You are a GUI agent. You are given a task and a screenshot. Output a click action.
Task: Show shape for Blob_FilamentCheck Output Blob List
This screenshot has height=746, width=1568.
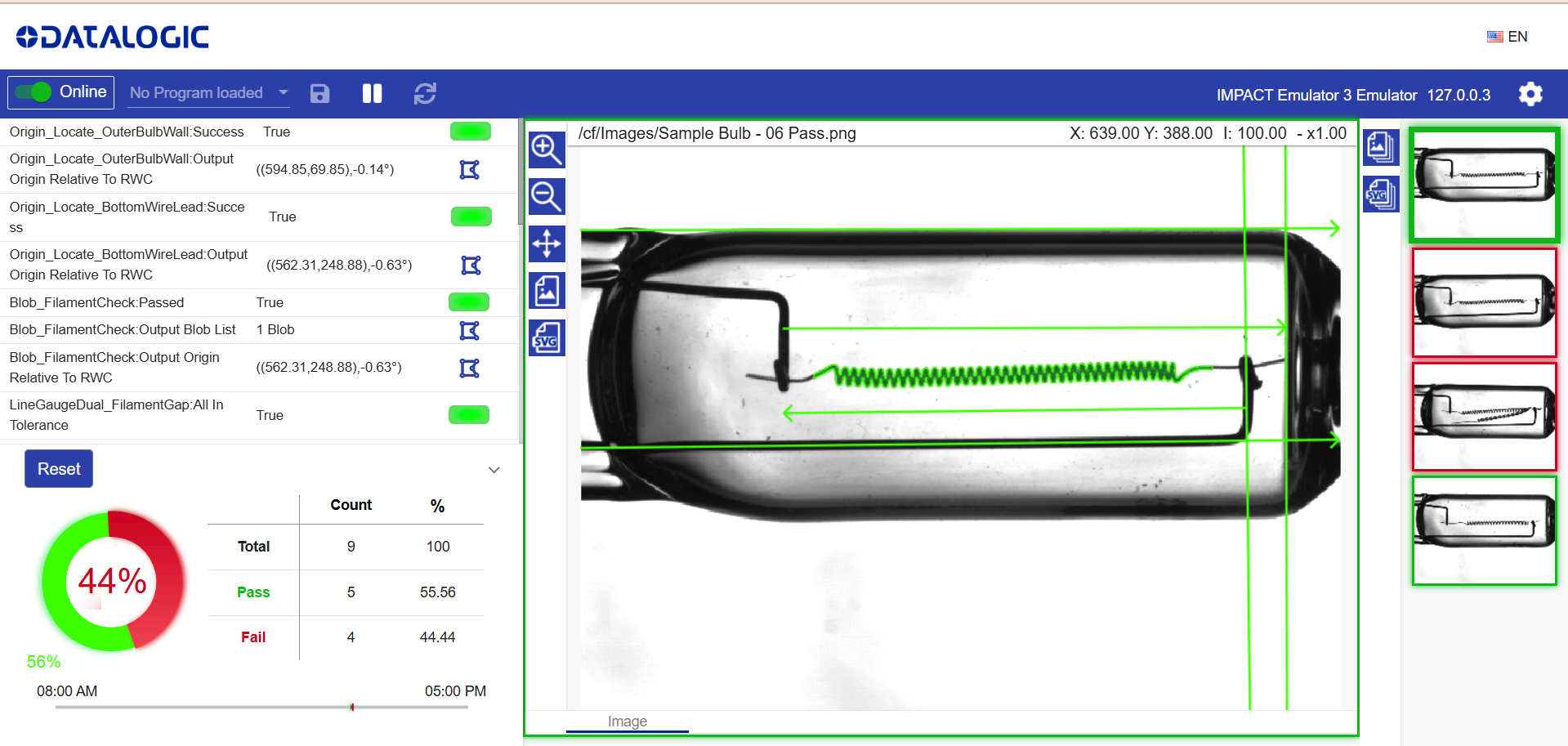tap(469, 330)
